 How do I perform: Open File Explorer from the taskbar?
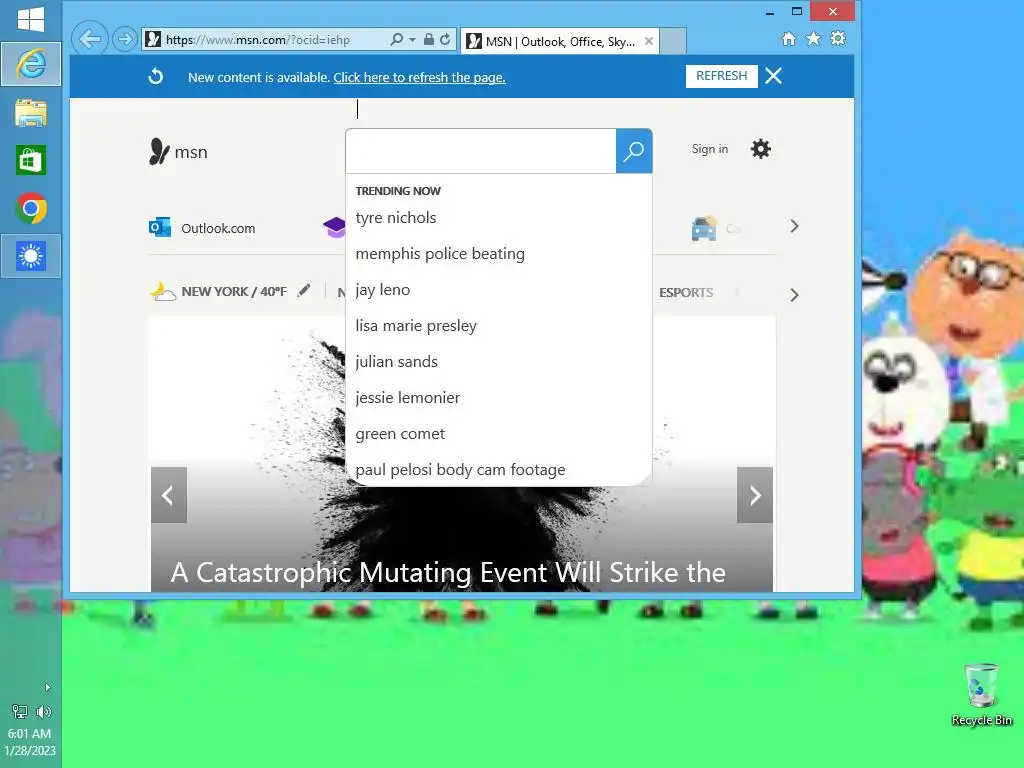pos(31,112)
